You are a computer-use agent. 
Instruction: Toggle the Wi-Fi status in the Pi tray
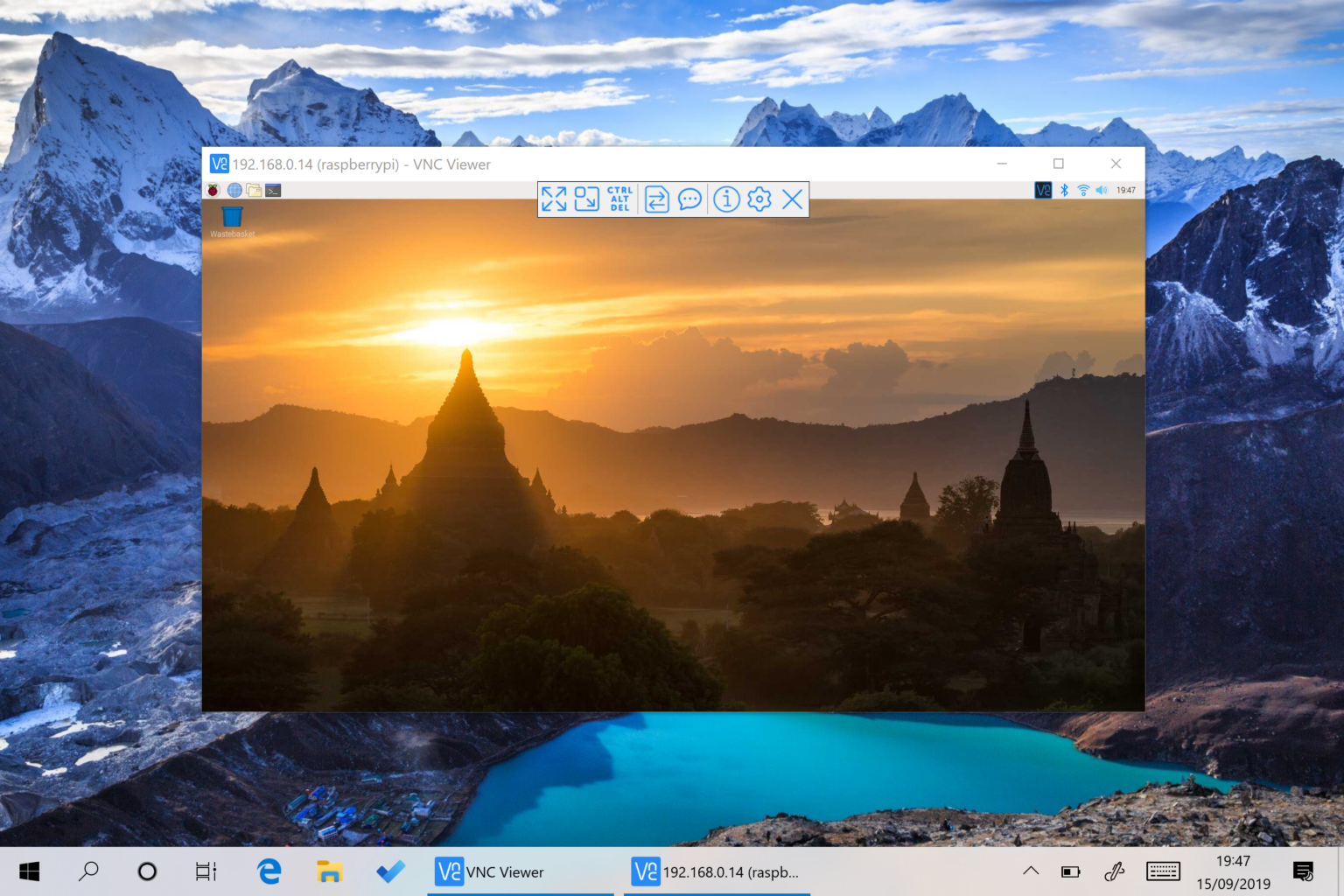tap(1082, 189)
